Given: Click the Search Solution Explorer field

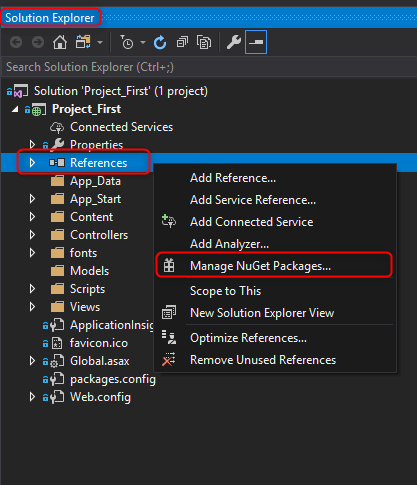Looking at the screenshot, I should point(208,67).
